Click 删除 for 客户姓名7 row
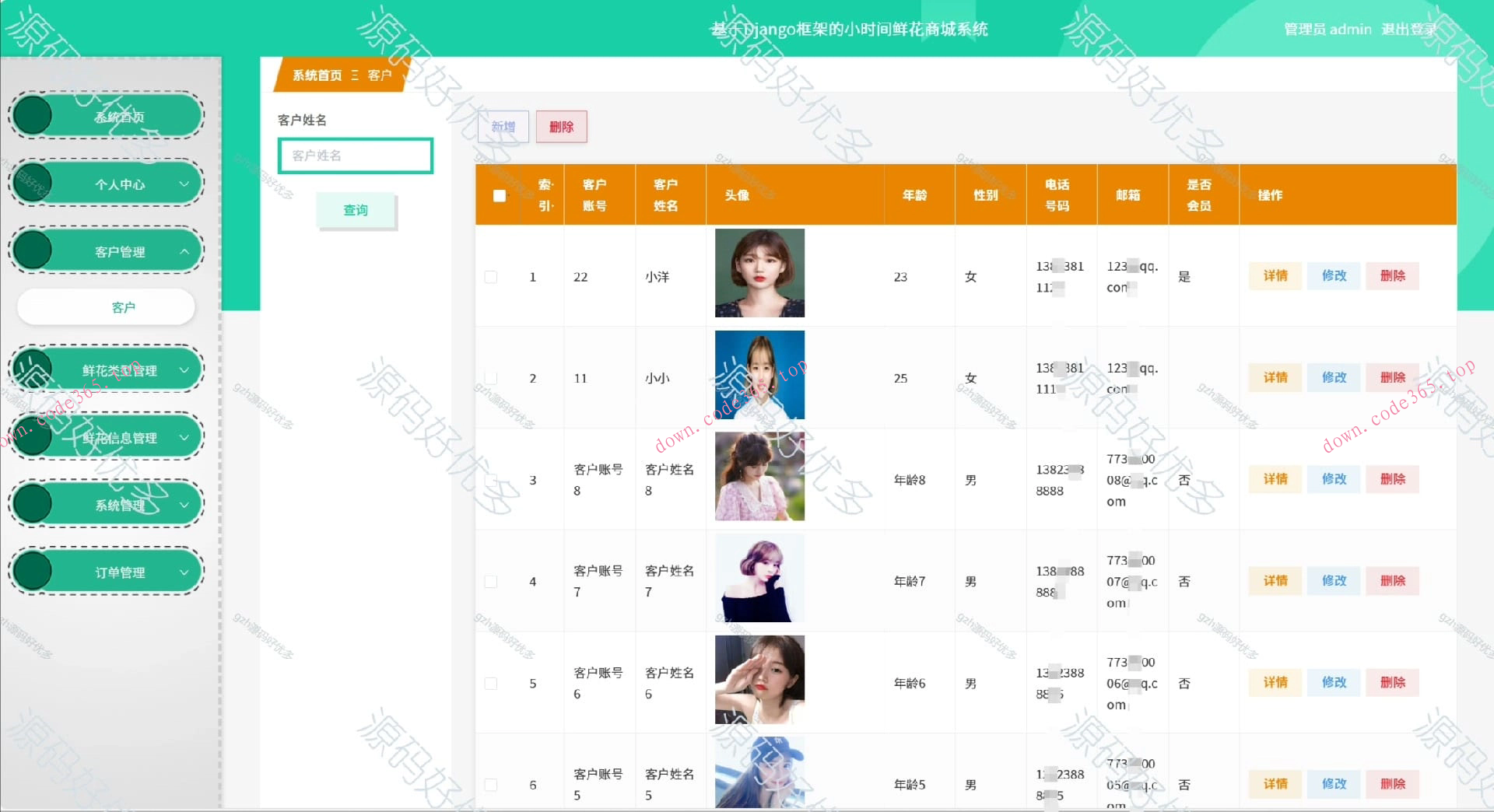This screenshot has height=812, width=1494. pos(1393,580)
